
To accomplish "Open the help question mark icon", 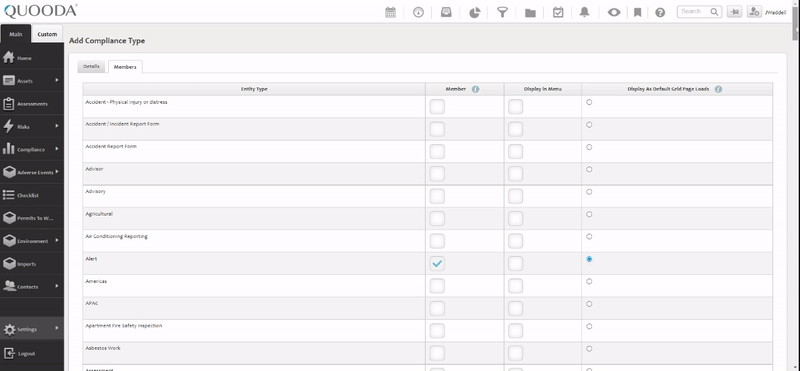I will click(660, 12).
